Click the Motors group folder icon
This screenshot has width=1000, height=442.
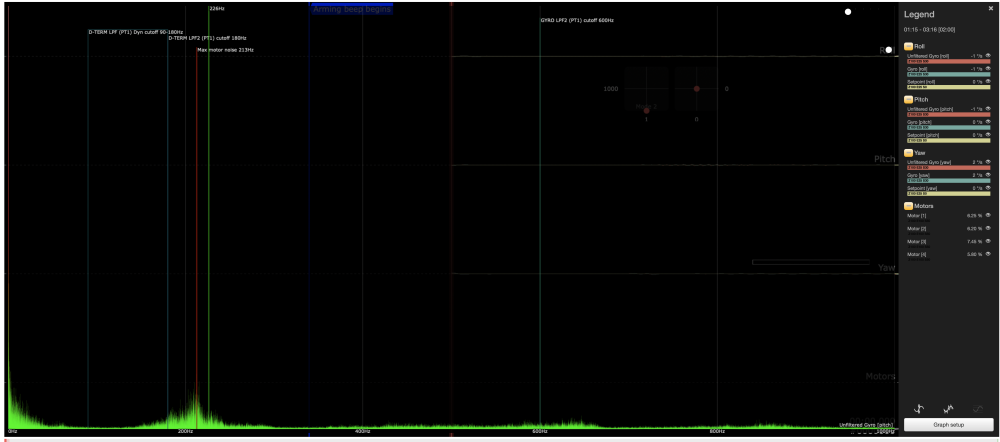(909, 206)
